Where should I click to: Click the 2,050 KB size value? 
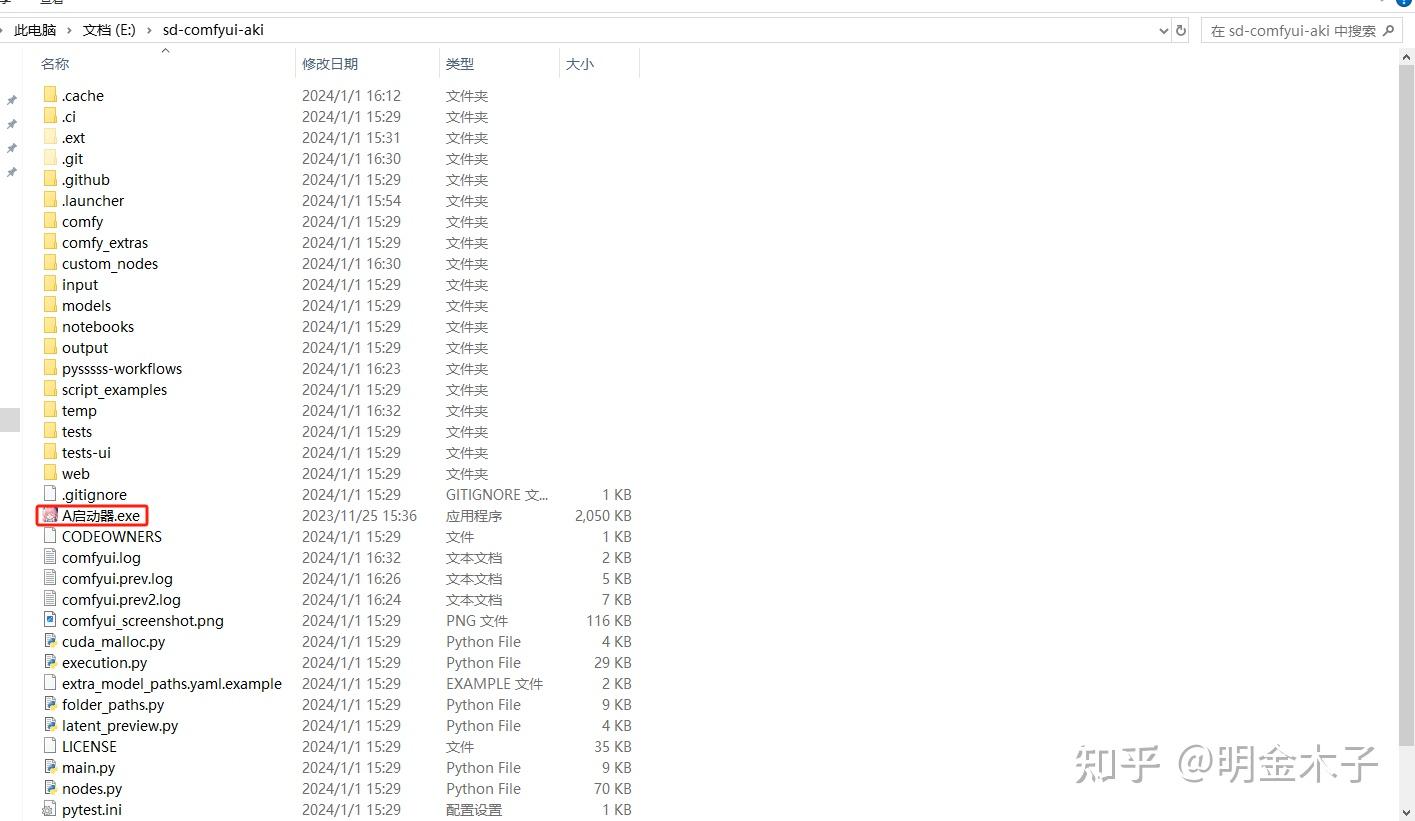click(x=603, y=515)
